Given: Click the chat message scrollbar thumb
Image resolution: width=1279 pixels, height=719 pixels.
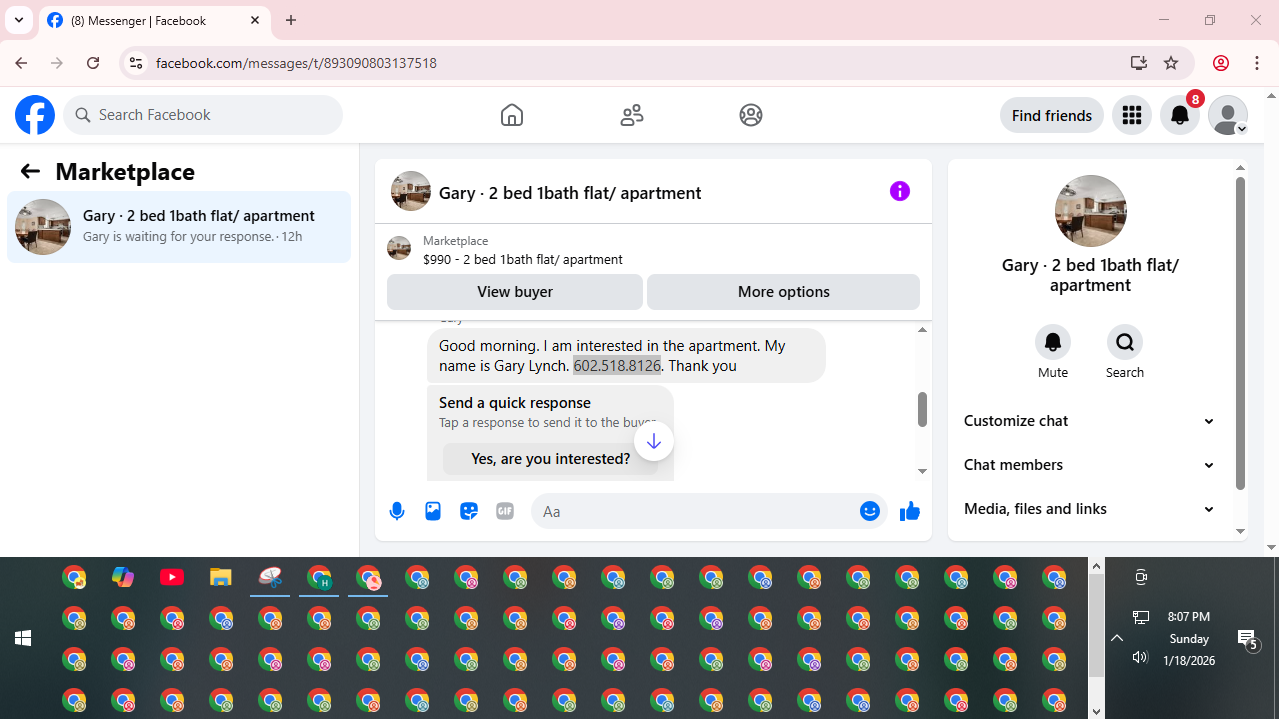Looking at the screenshot, I should 922,408.
